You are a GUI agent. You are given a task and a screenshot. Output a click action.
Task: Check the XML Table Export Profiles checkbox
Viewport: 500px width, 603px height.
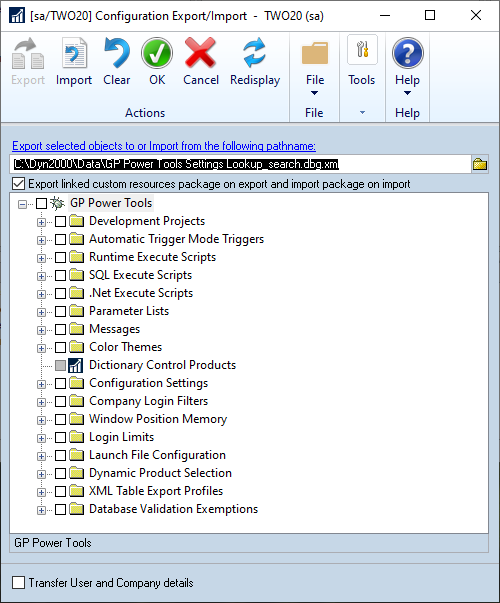(60, 491)
